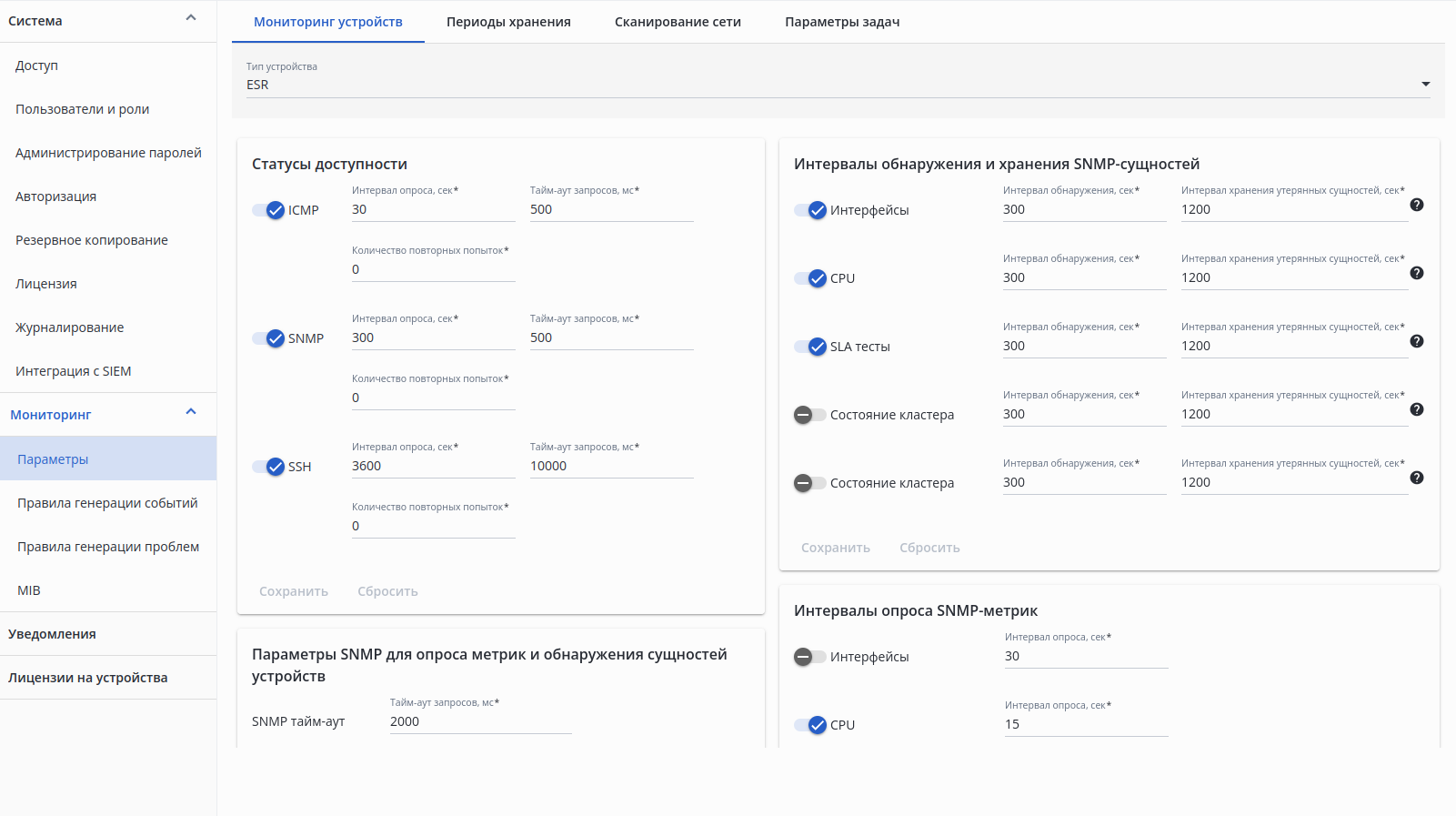This screenshot has height=816, width=1456.
Task: Click help icon on SLA тесты row
Action: [1416, 341]
